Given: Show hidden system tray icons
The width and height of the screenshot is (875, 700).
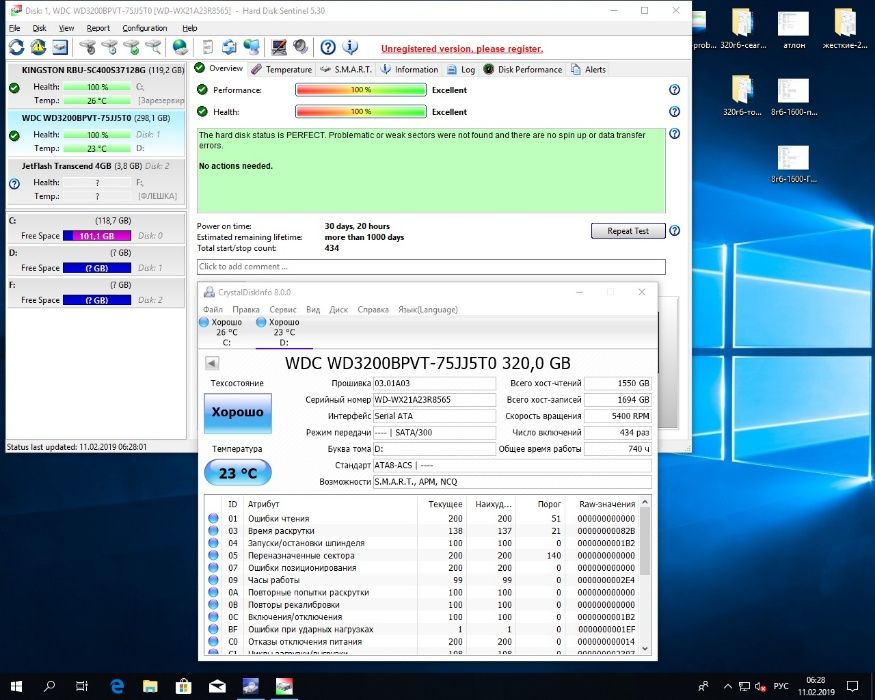Looking at the screenshot, I should pos(728,686).
